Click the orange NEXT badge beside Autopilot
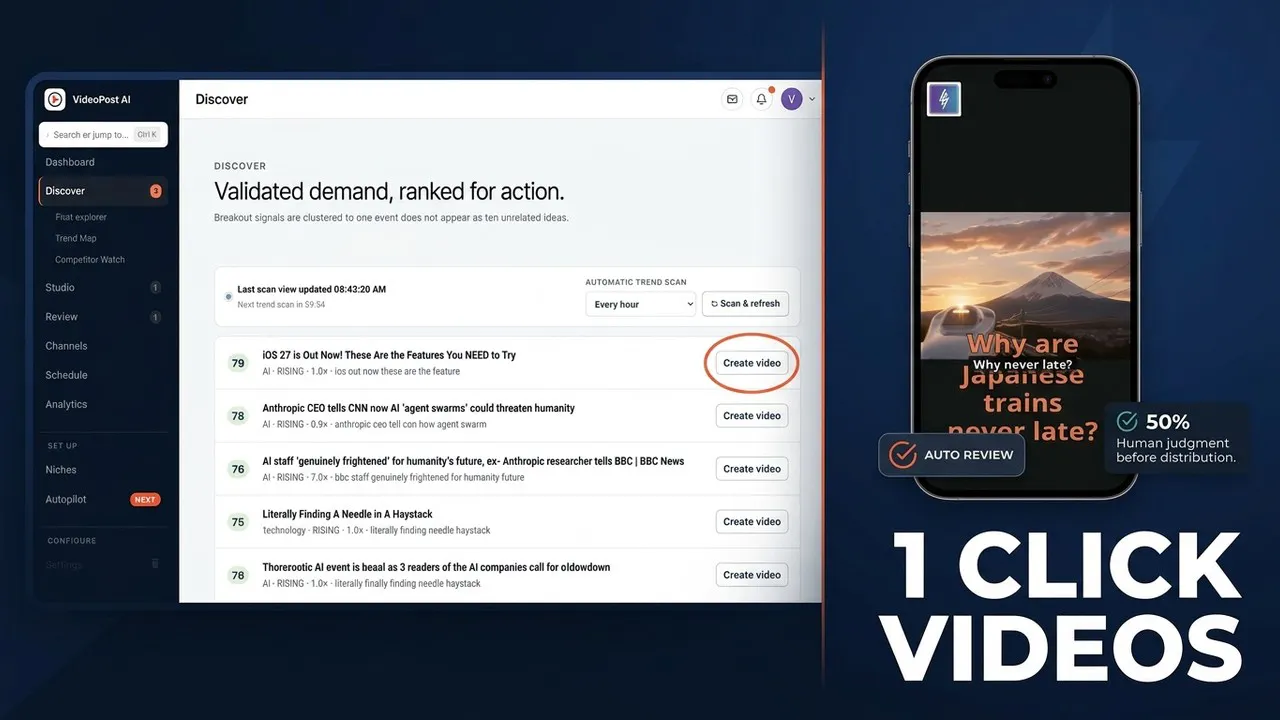 tap(145, 499)
